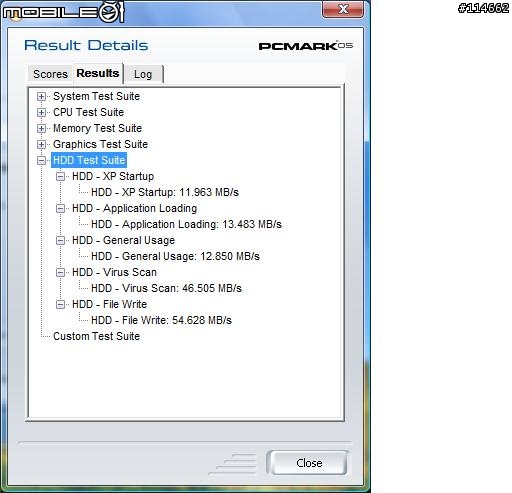
Task: Collapse the HDD - File Write branch
Action: pos(60,305)
